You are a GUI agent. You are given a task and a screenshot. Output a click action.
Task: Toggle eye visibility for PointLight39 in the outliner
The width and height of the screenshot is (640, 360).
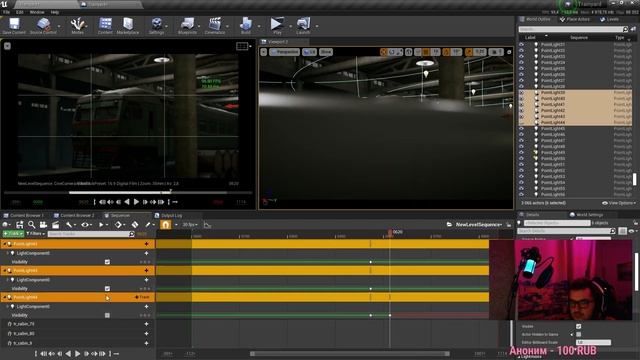(521, 93)
